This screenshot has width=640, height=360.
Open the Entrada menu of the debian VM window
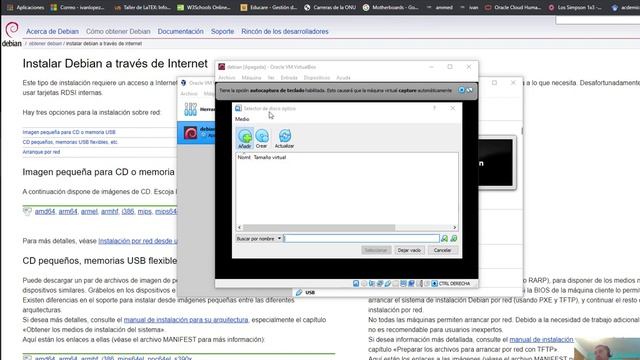coord(289,78)
